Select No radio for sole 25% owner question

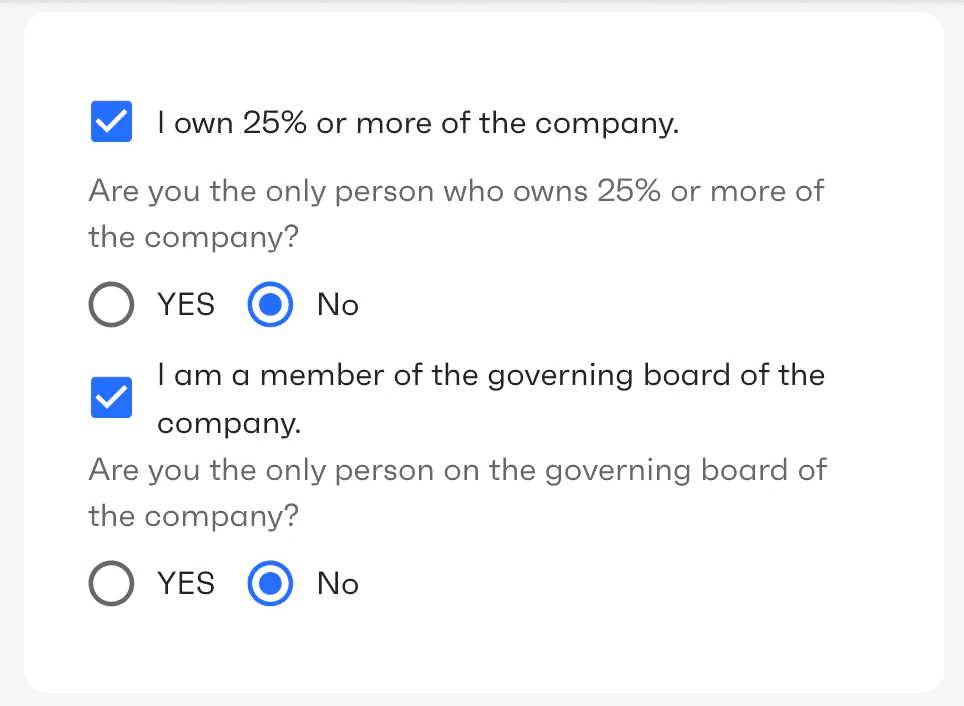point(270,305)
